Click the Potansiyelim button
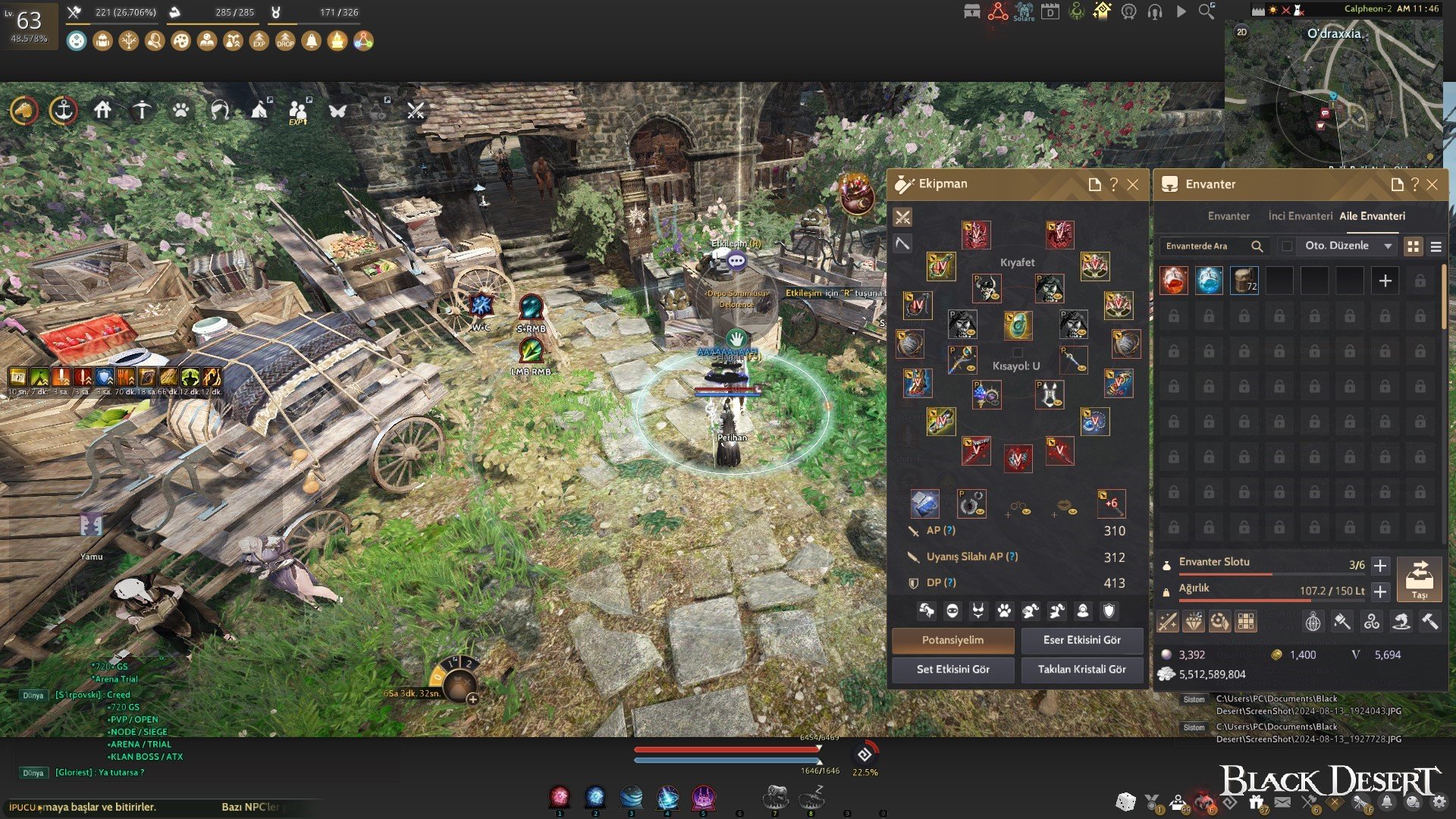Screen dimensions: 1456x819 [952, 641]
